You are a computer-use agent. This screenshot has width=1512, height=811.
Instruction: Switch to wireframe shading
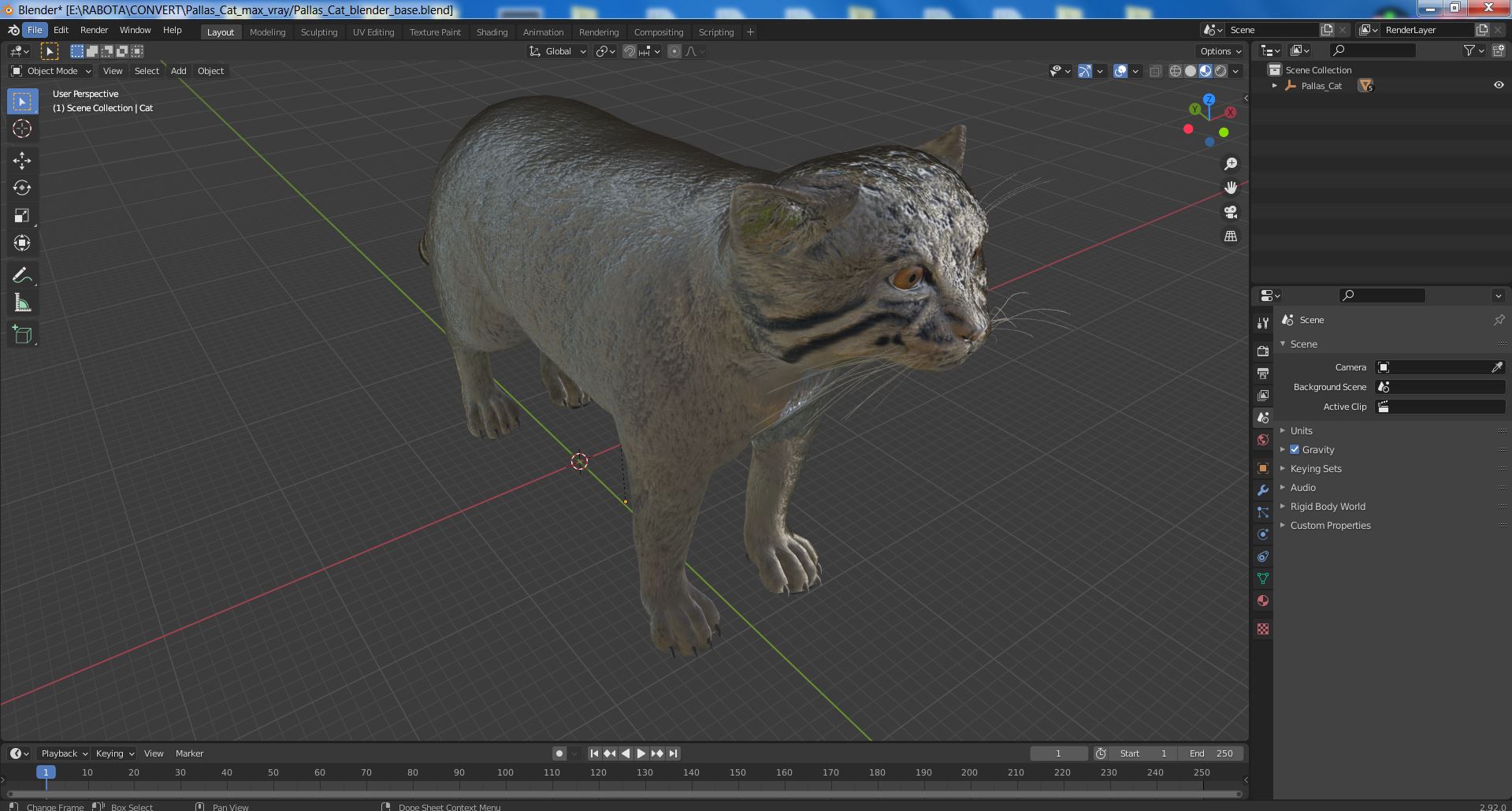(x=1176, y=71)
